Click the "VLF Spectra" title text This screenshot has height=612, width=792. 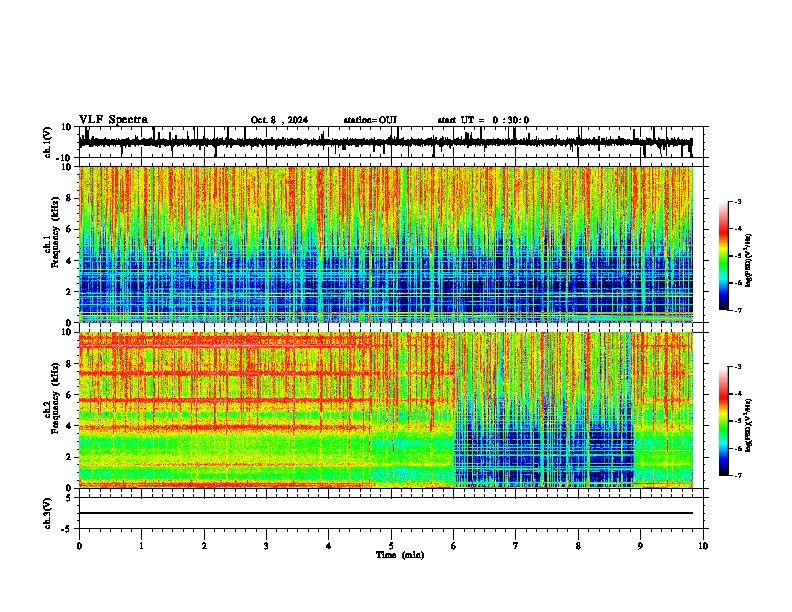point(113,120)
